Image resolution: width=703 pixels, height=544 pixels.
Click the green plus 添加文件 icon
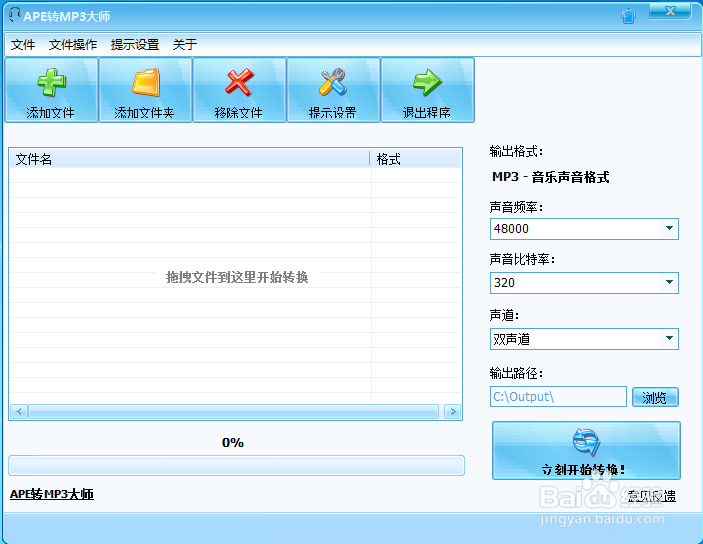(51, 83)
